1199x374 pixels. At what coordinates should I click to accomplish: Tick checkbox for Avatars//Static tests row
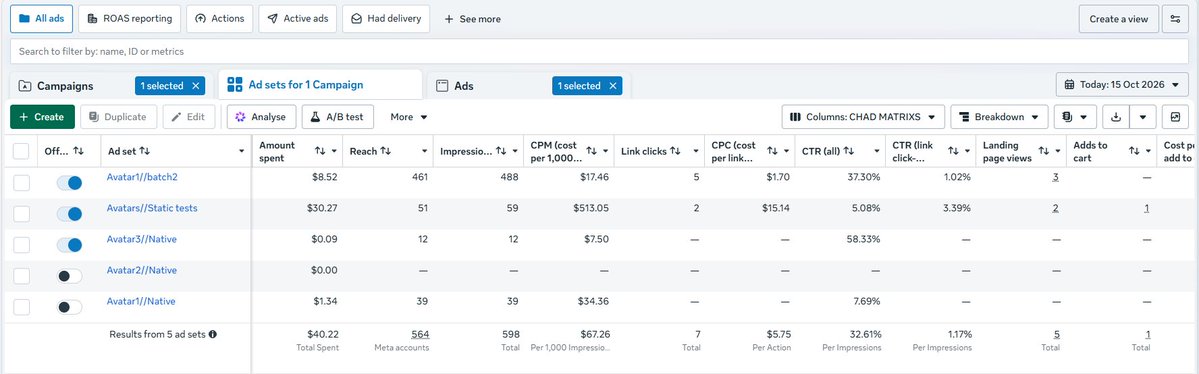21,214
